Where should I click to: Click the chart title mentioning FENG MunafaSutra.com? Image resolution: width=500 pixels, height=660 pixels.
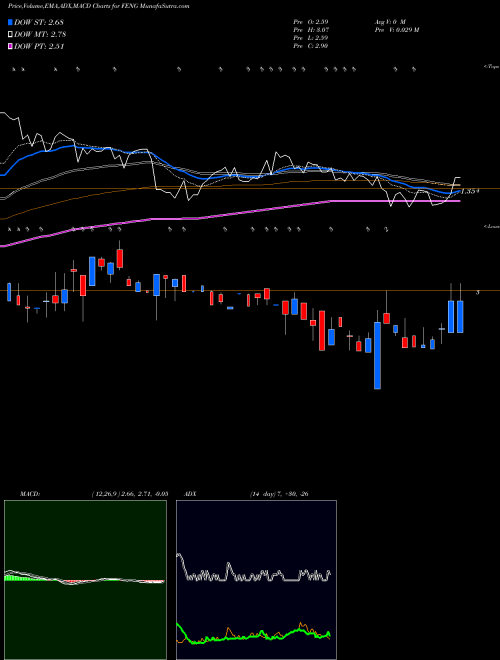click(98, 6)
